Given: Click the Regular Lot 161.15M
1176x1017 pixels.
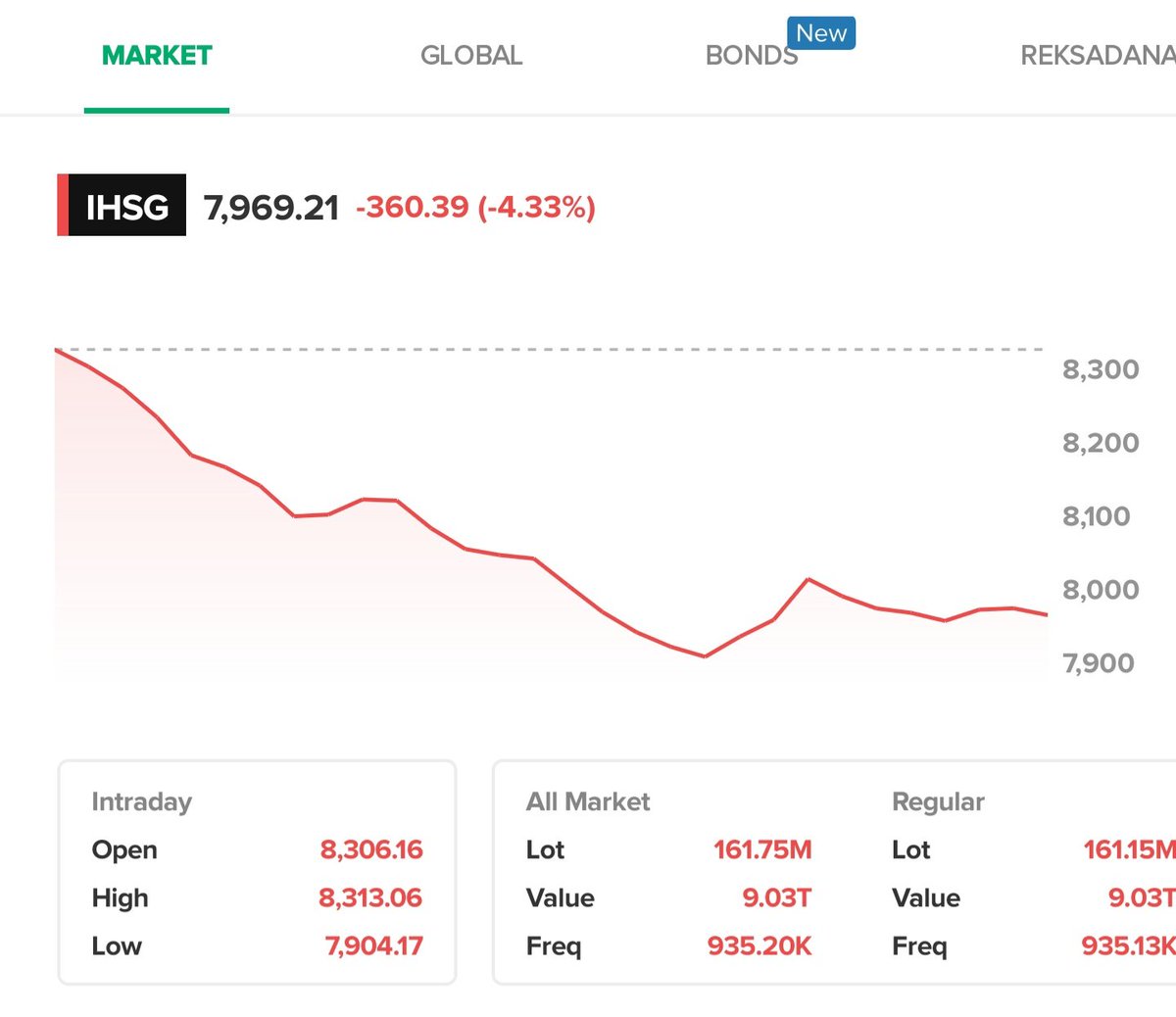Looking at the screenshot, I should [1129, 849].
